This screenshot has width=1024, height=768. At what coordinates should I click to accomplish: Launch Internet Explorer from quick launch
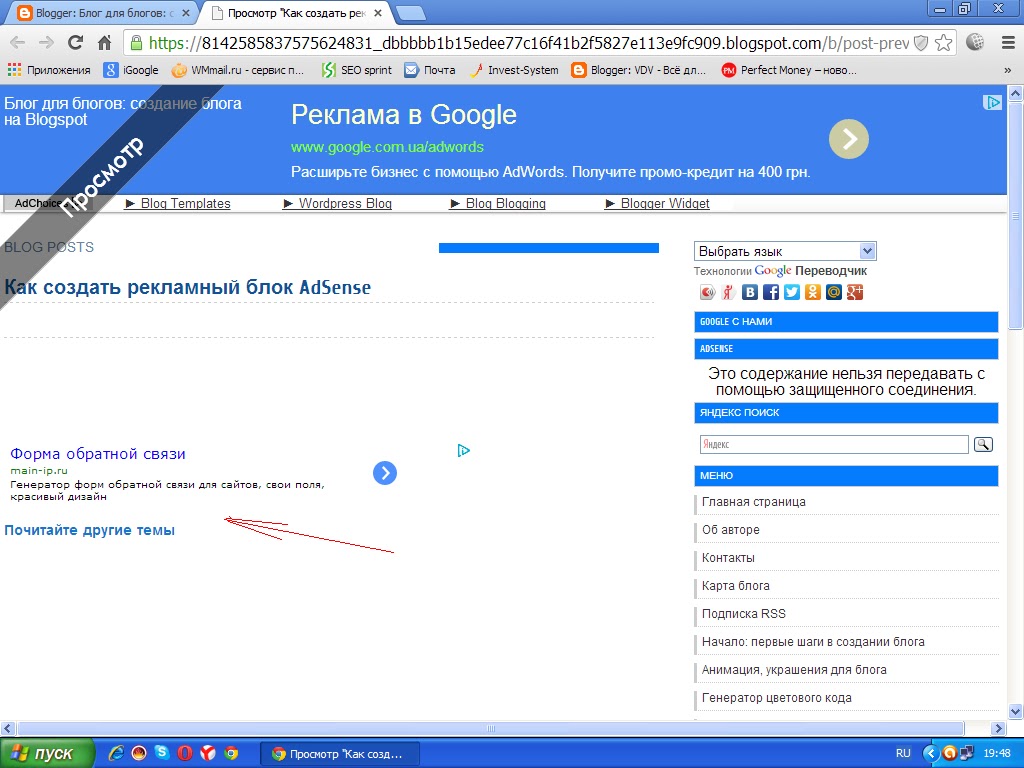point(116,753)
